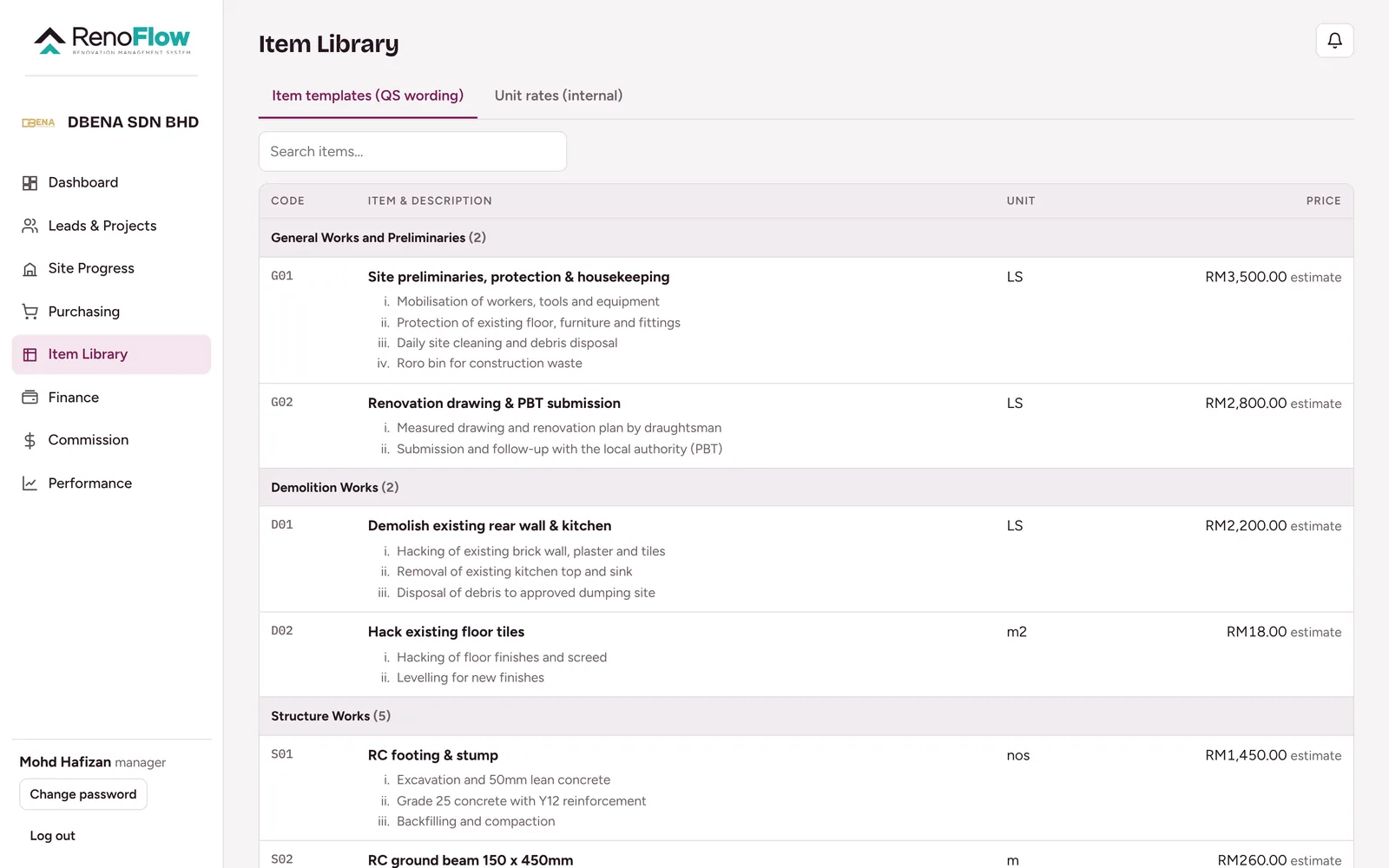This screenshot has width=1389, height=868.
Task: Click price RM18.00 estimate
Action: 1283,632
